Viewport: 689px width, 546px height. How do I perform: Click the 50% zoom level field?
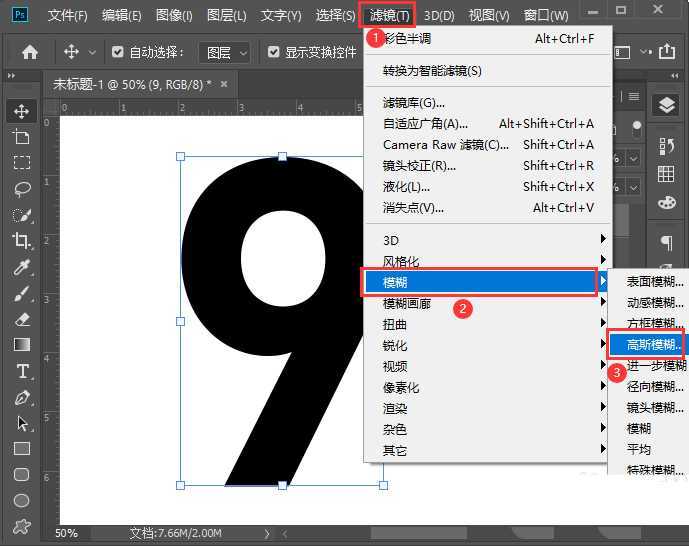pyautogui.click(x=66, y=534)
